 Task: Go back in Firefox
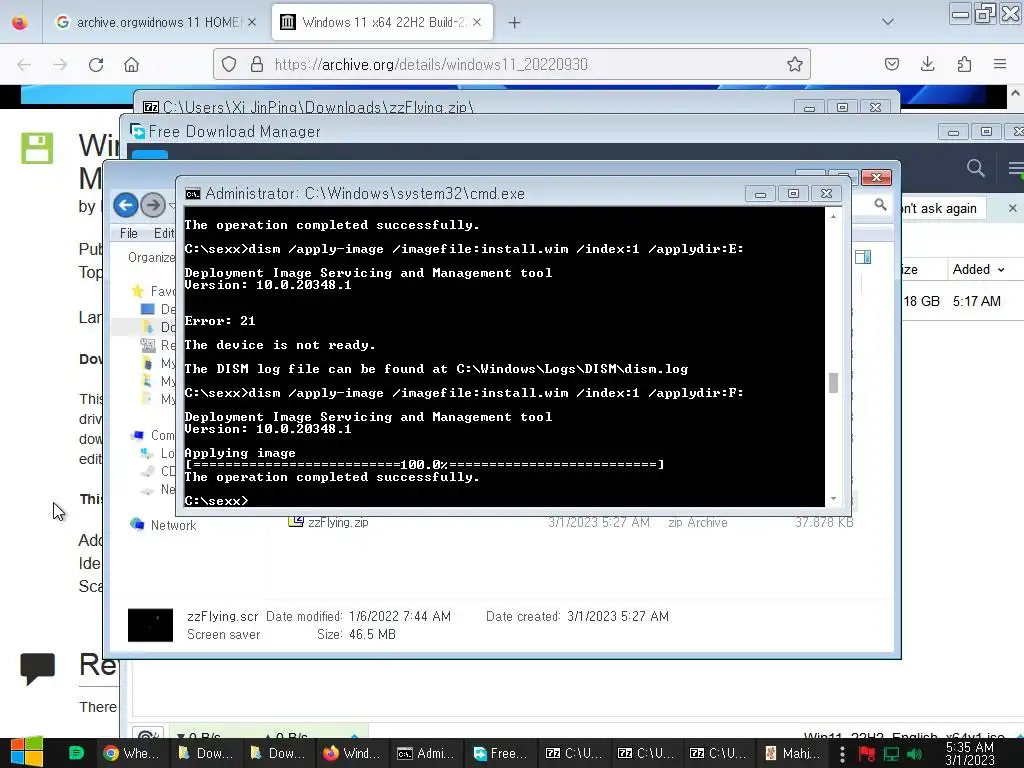(x=24, y=65)
